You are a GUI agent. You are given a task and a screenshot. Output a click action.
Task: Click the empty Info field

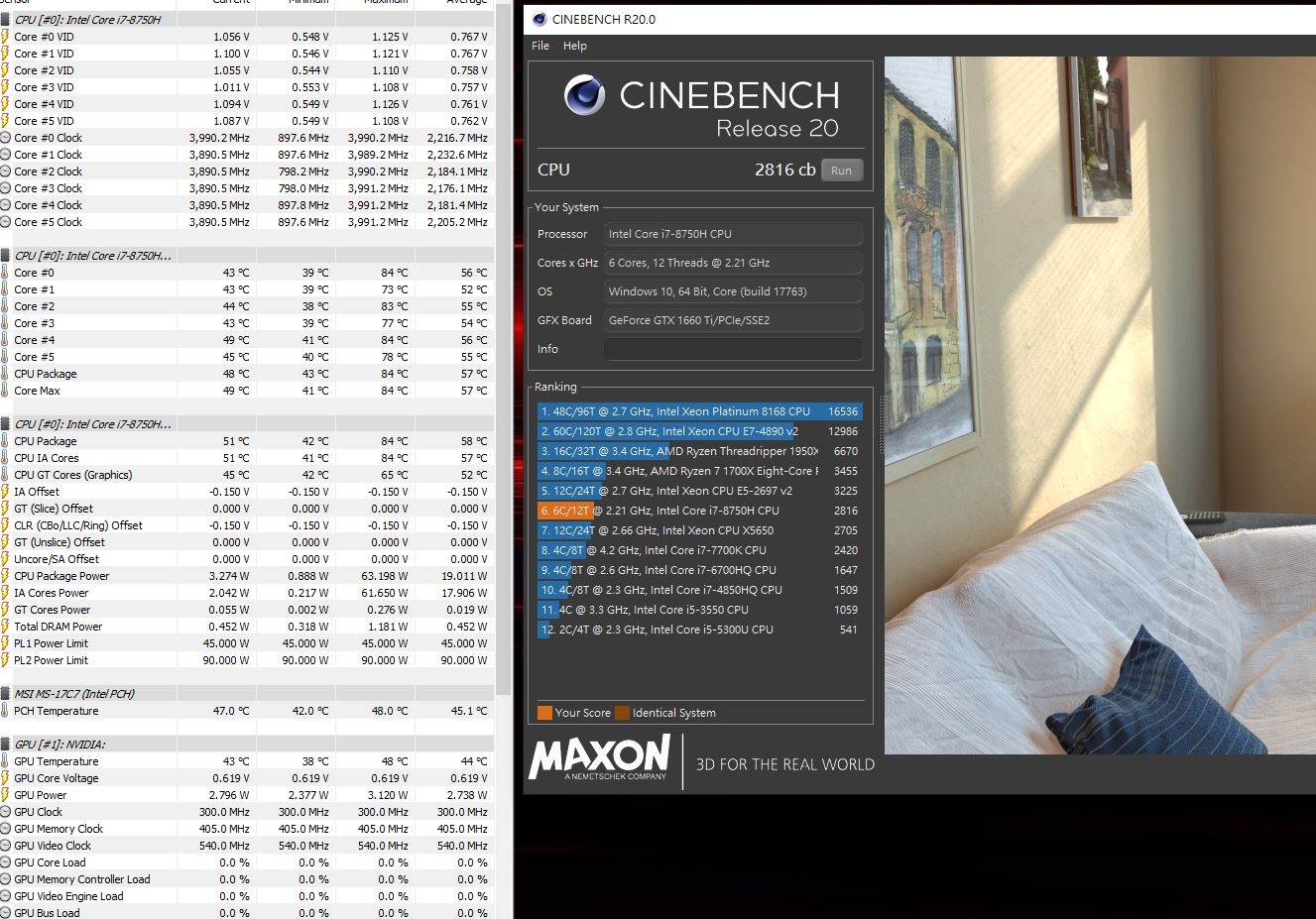tap(733, 349)
